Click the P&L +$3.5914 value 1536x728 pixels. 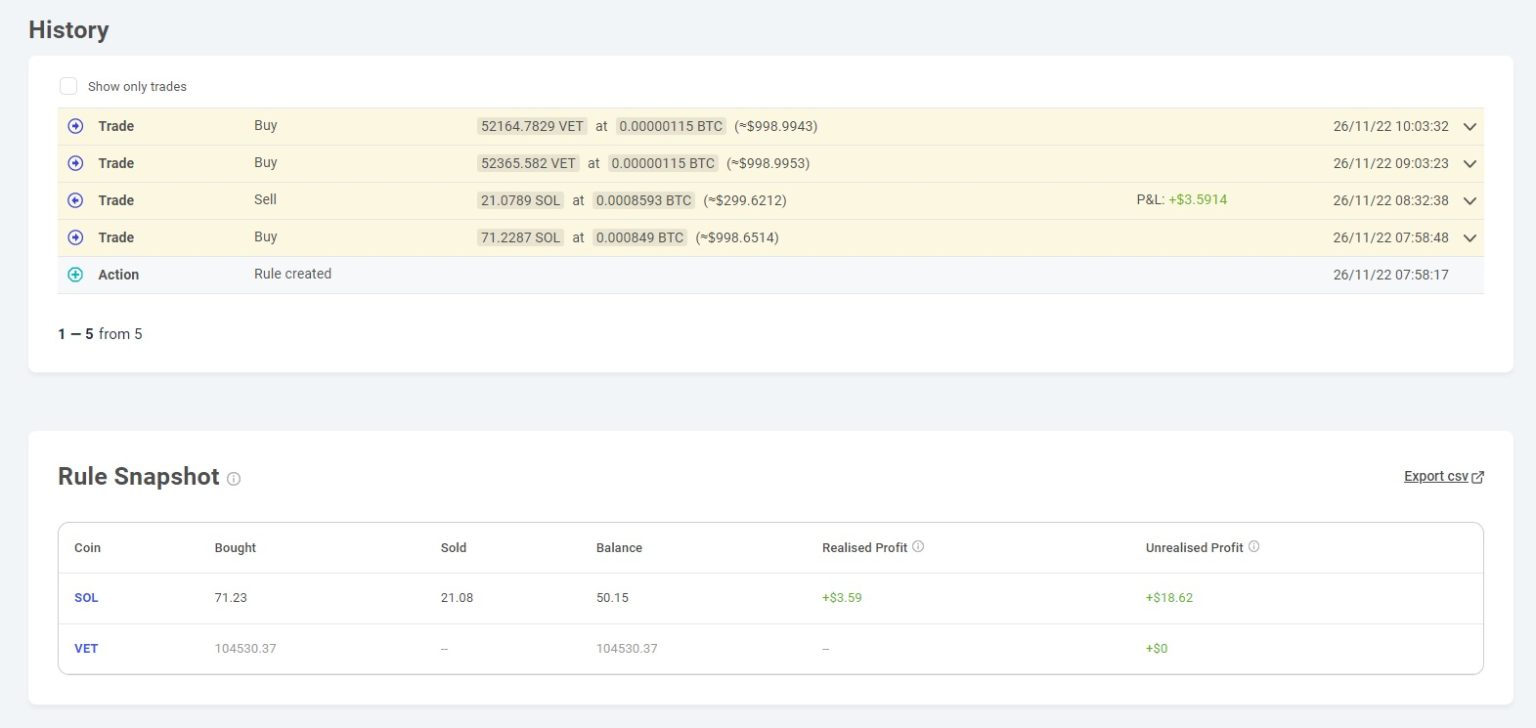pyautogui.click(x=1197, y=200)
